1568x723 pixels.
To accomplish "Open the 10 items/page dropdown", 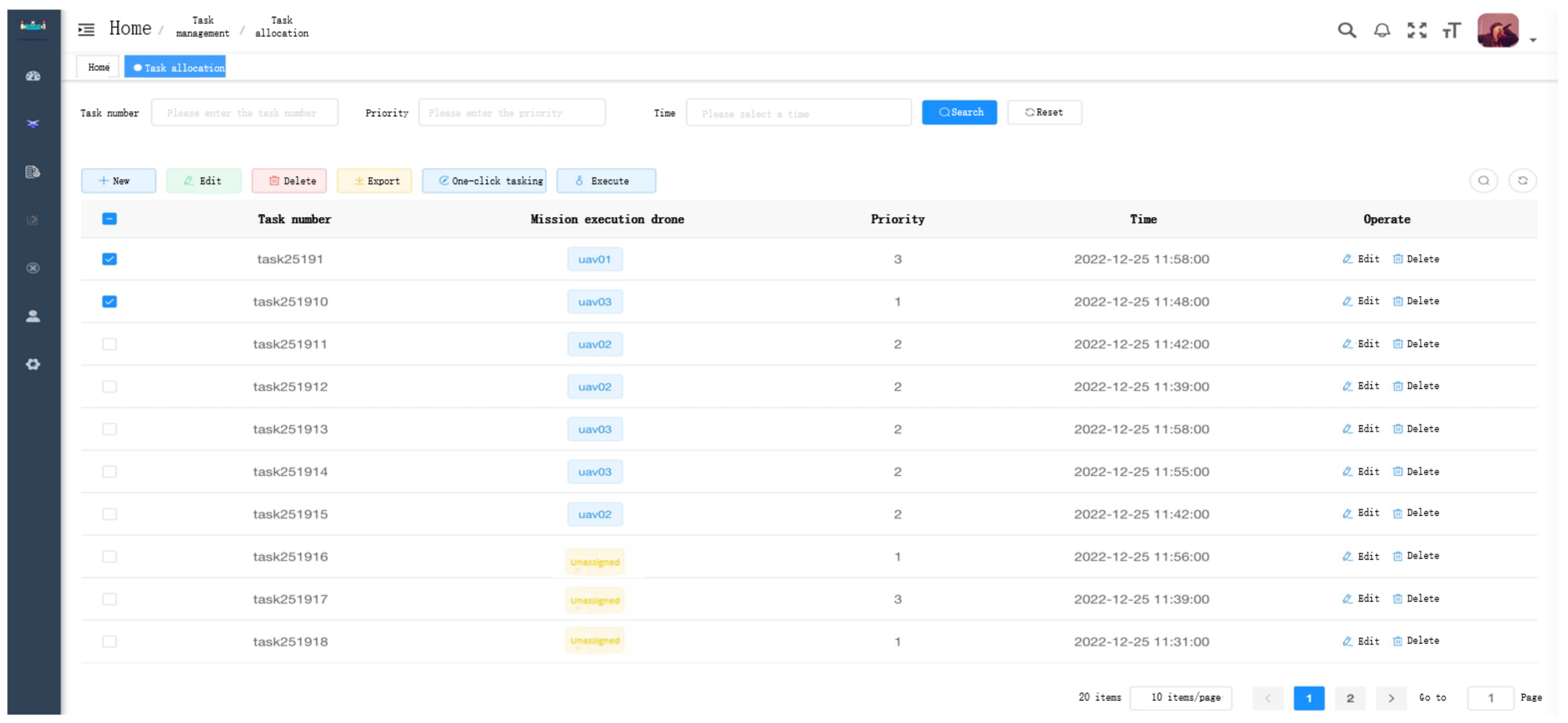I will [1180, 698].
